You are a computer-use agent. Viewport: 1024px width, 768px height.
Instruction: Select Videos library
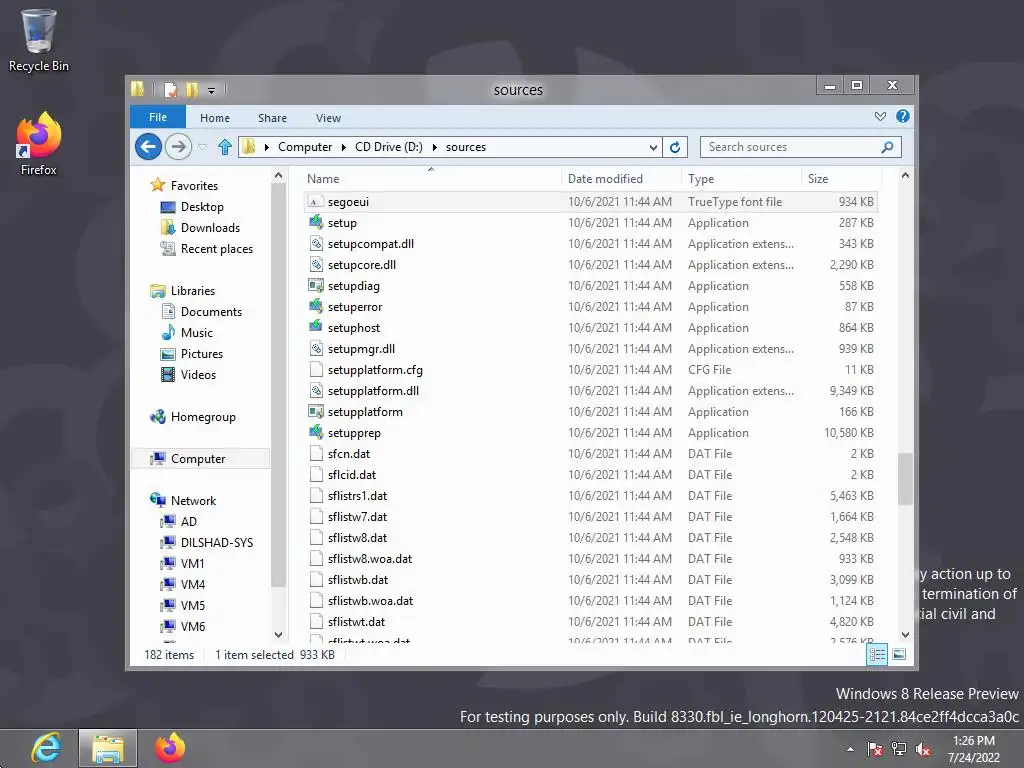click(198, 374)
